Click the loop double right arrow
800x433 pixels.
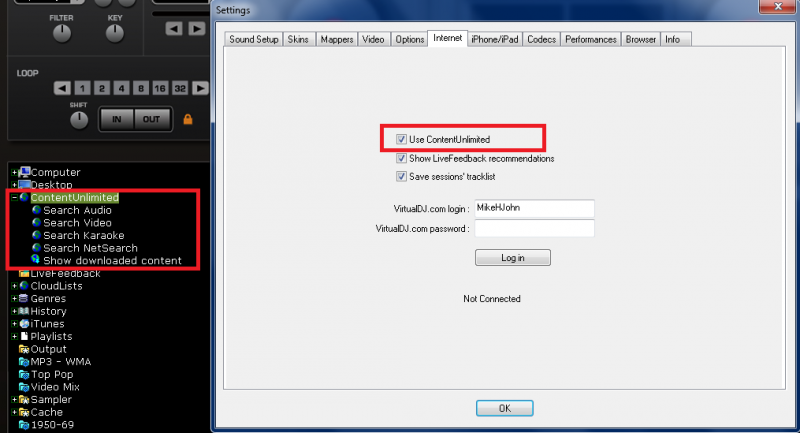[200, 88]
